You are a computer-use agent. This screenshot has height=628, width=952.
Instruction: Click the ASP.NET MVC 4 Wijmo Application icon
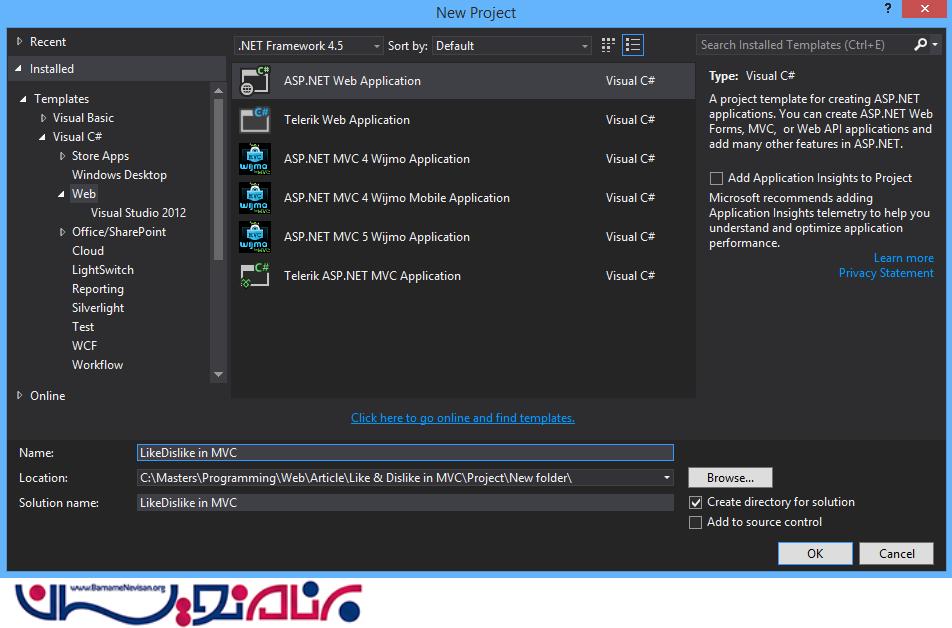tap(255, 159)
